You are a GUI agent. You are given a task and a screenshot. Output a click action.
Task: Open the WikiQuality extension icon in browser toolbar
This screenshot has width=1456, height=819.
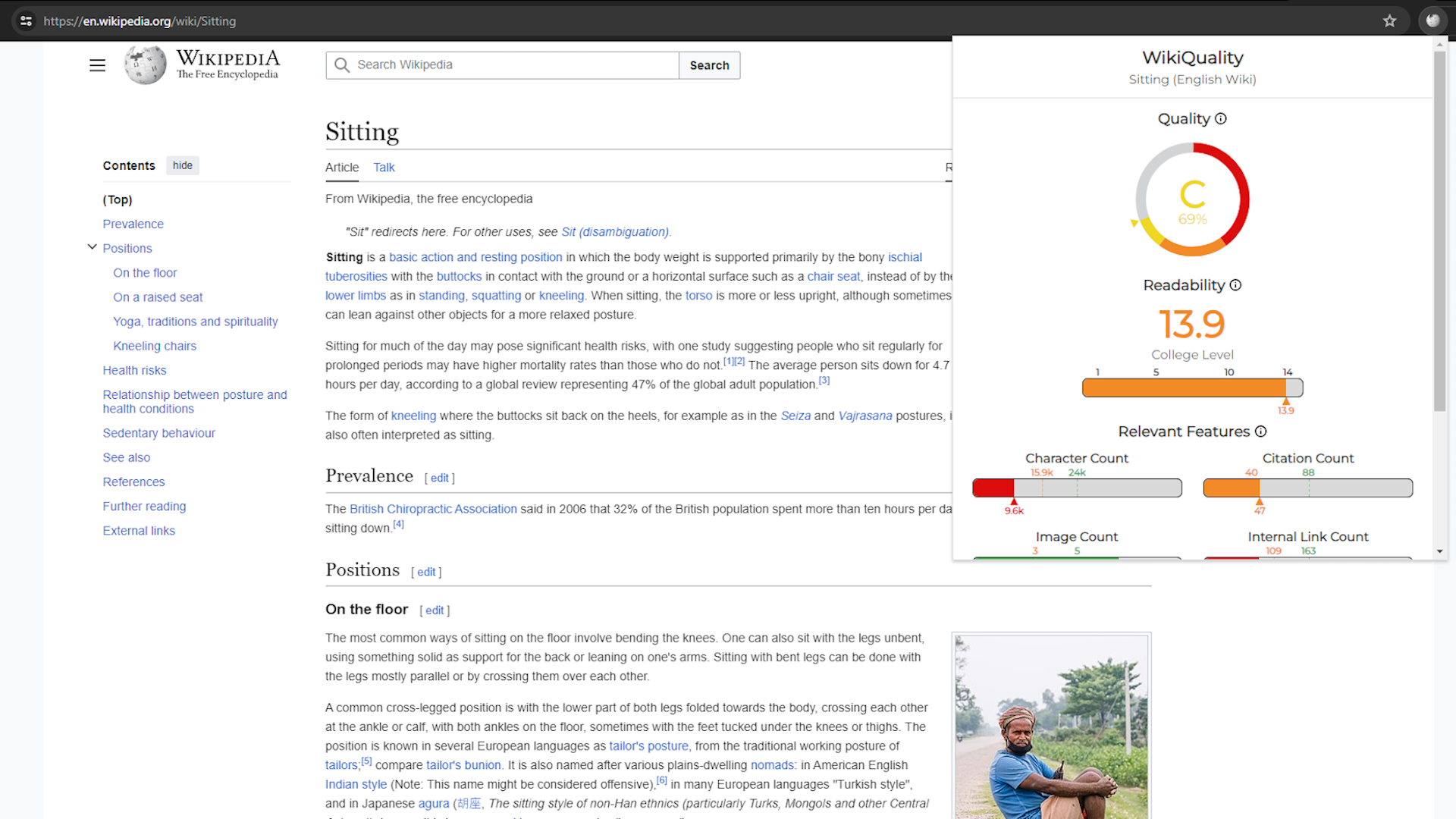[x=1432, y=20]
